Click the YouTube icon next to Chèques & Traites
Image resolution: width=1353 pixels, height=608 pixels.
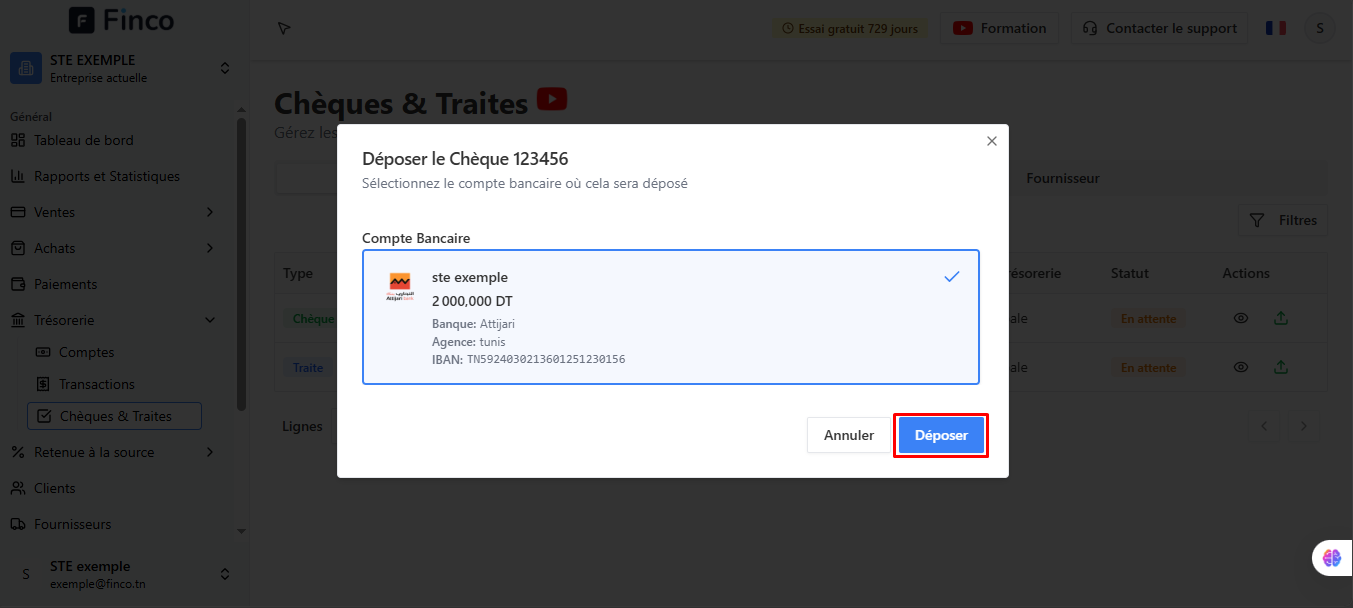(x=552, y=99)
